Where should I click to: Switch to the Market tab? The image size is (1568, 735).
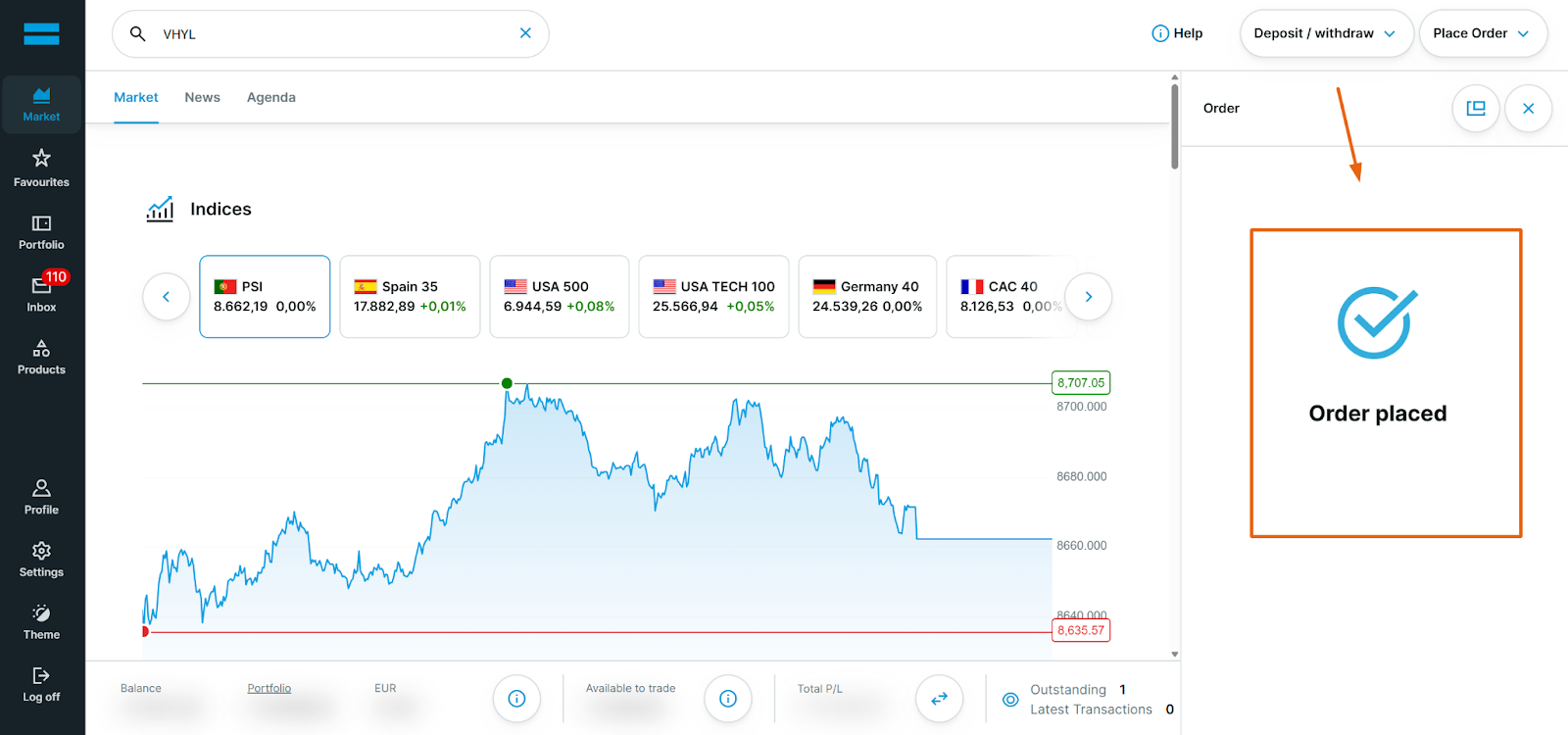[x=136, y=97]
